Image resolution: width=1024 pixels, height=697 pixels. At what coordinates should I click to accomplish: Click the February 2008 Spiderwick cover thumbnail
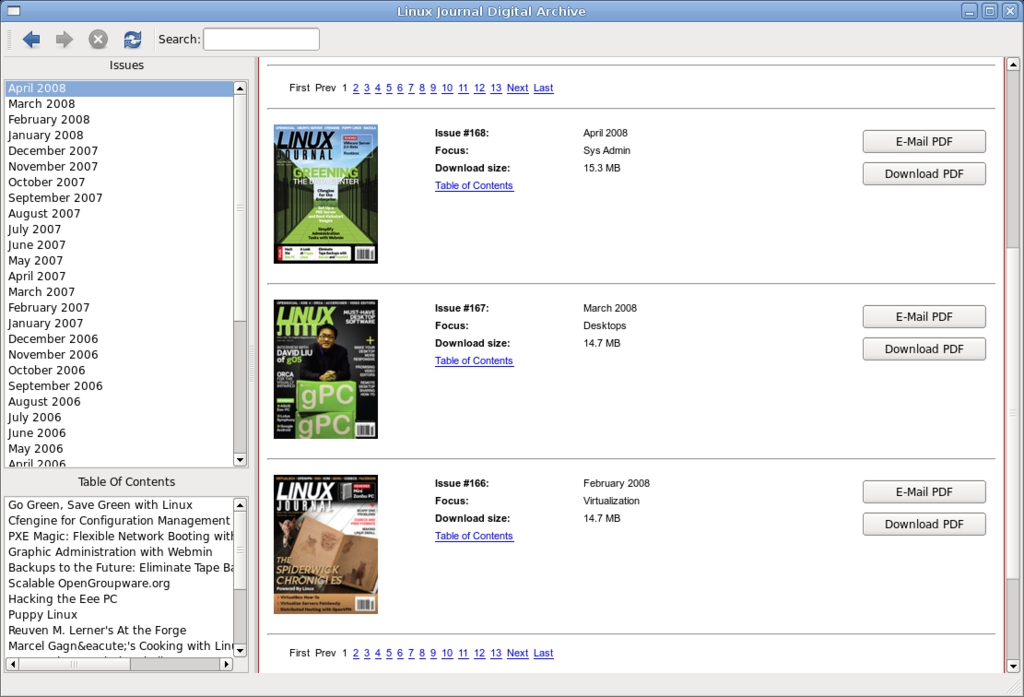coord(326,544)
